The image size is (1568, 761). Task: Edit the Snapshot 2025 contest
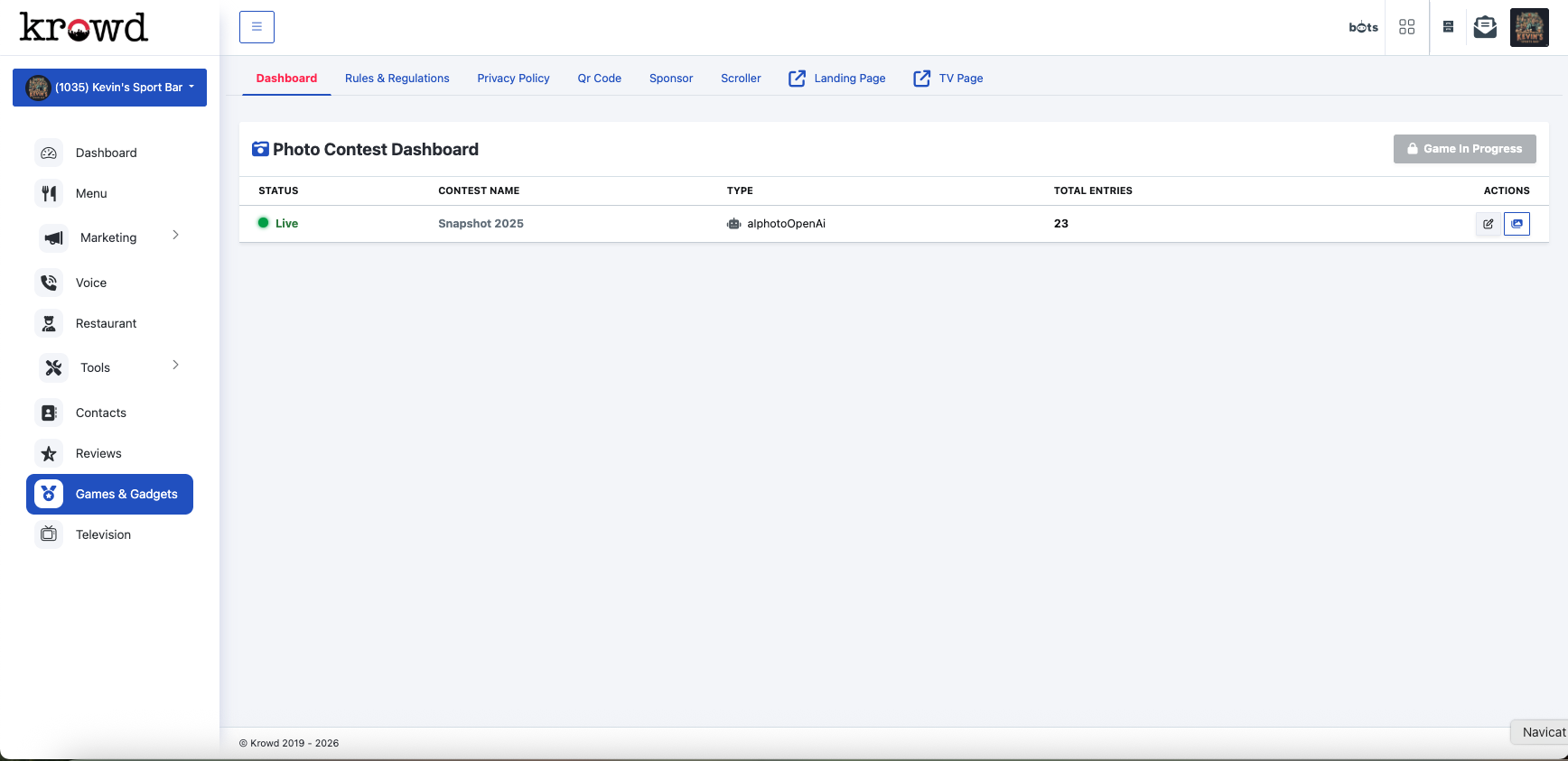1488,224
